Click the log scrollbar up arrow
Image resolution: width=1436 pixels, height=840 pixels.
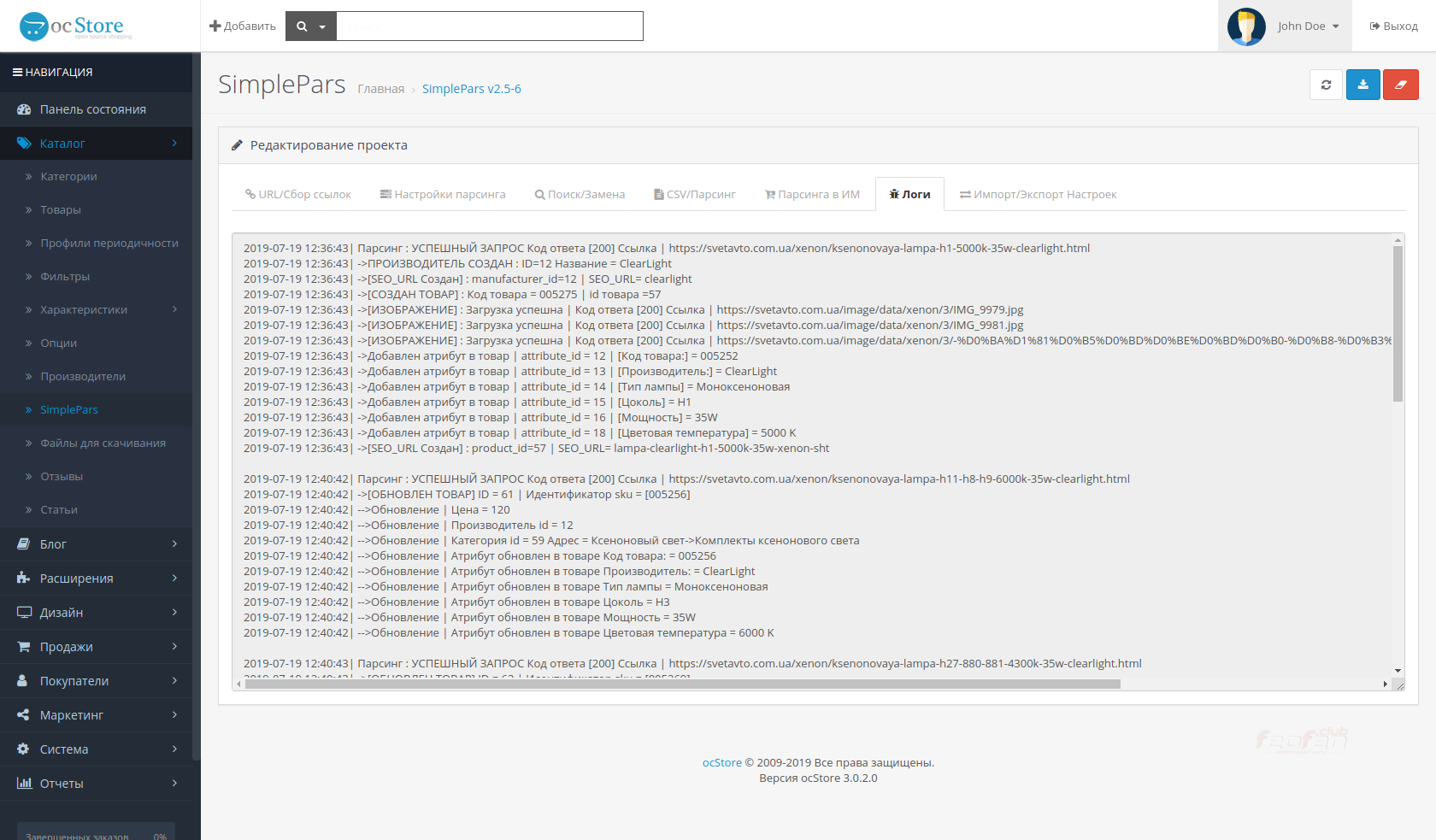[x=1398, y=240]
